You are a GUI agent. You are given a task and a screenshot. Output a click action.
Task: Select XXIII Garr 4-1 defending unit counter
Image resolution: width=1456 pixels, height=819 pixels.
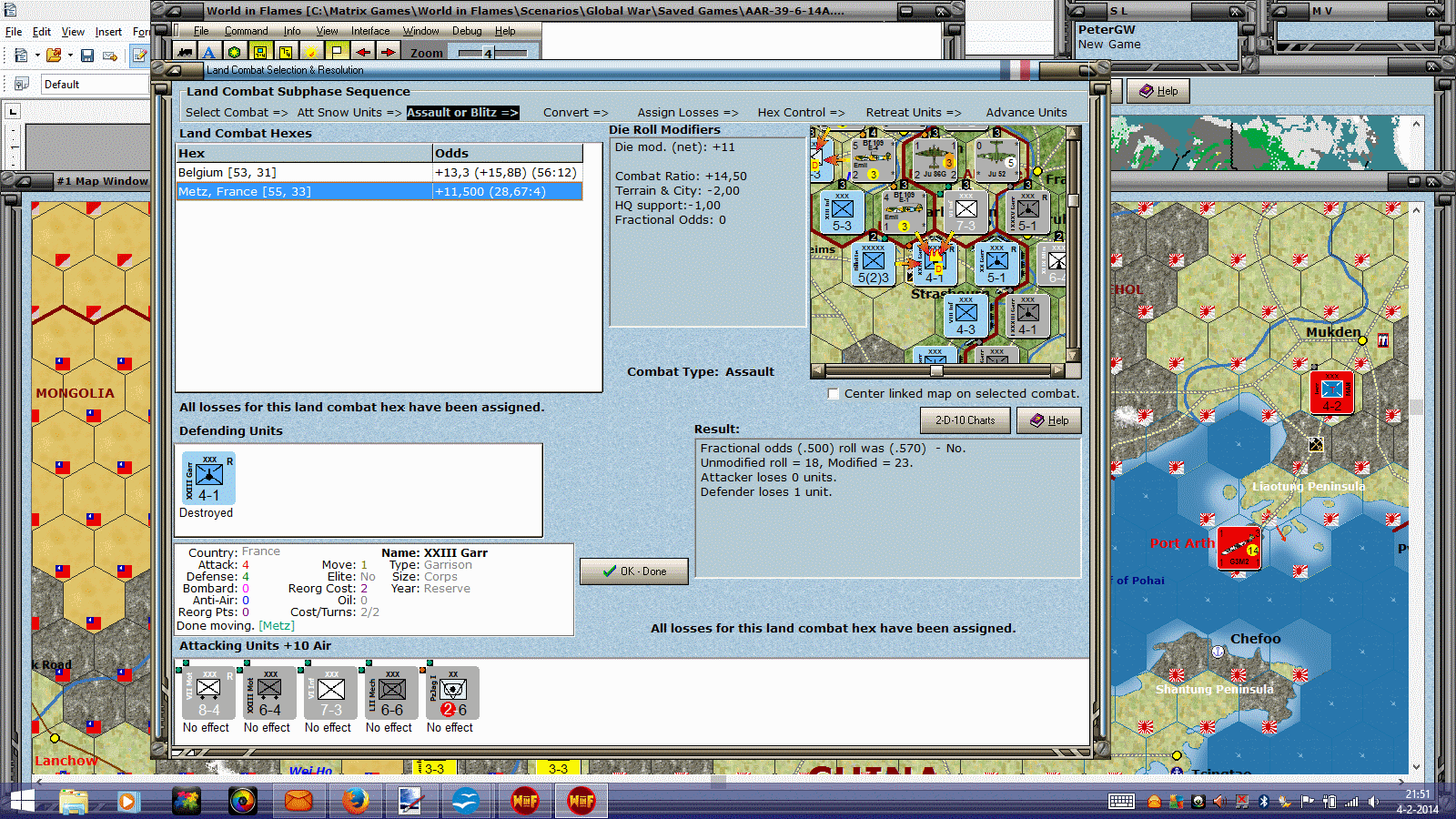pos(208,478)
